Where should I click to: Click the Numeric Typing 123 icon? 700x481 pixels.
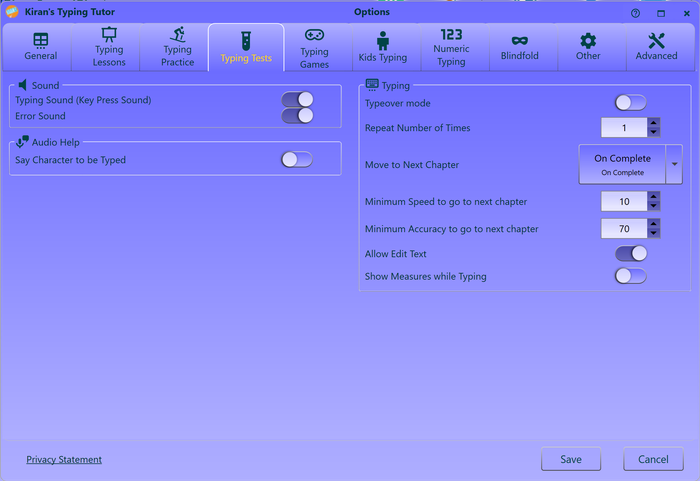tap(451, 34)
